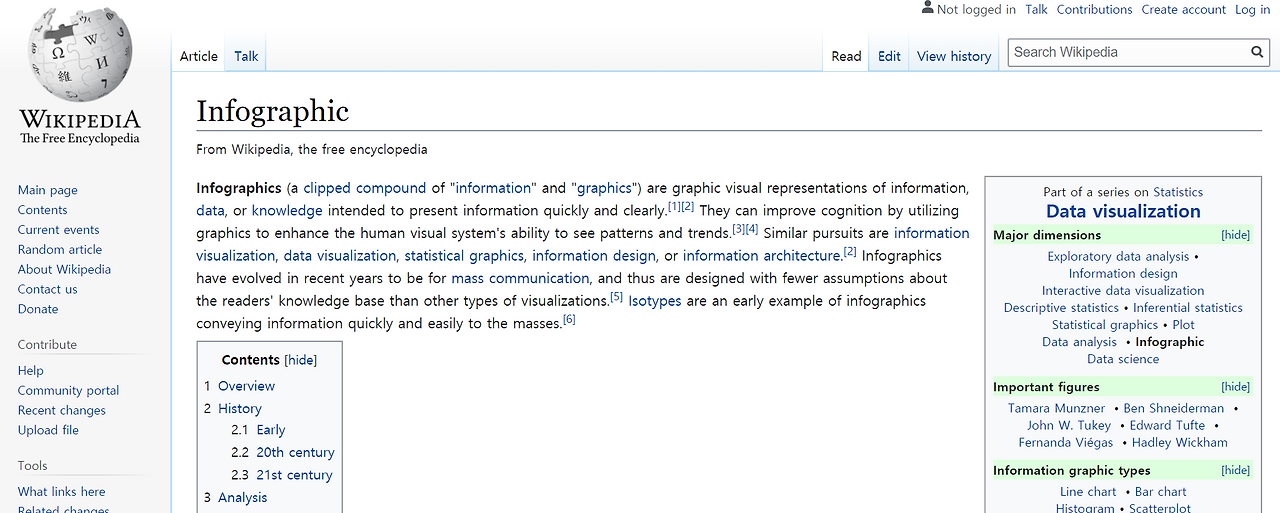
Task: Open Interactive data visualization link
Action: click(1123, 291)
